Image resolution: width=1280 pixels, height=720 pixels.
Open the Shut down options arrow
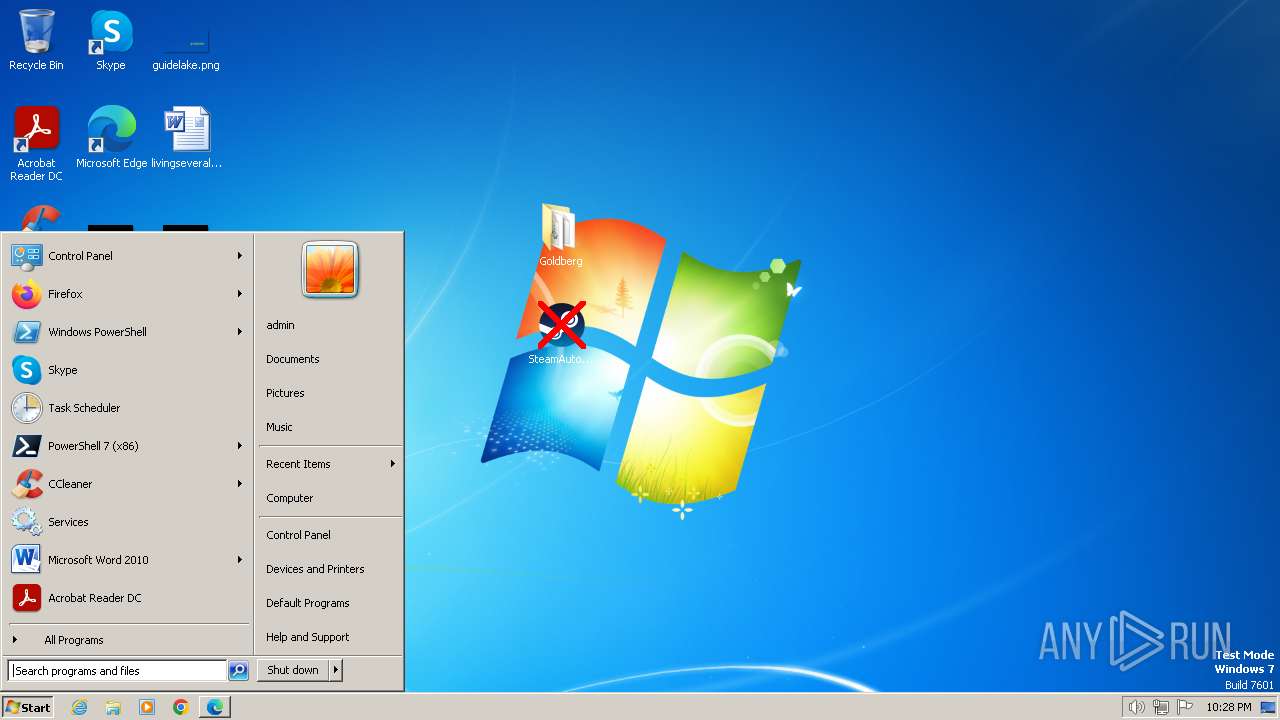tap(336, 670)
